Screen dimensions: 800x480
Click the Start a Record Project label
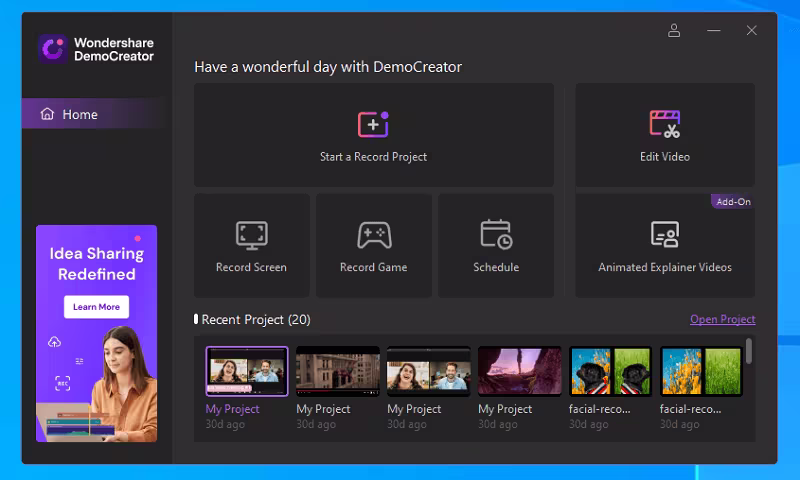click(x=373, y=157)
